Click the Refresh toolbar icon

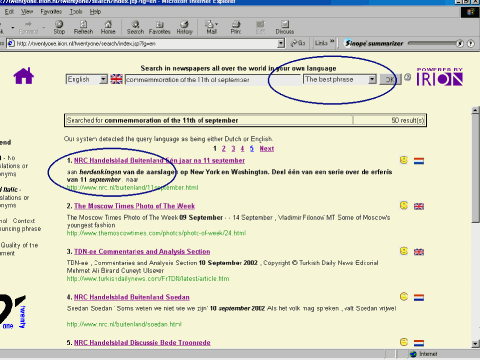click(x=83, y=27)
